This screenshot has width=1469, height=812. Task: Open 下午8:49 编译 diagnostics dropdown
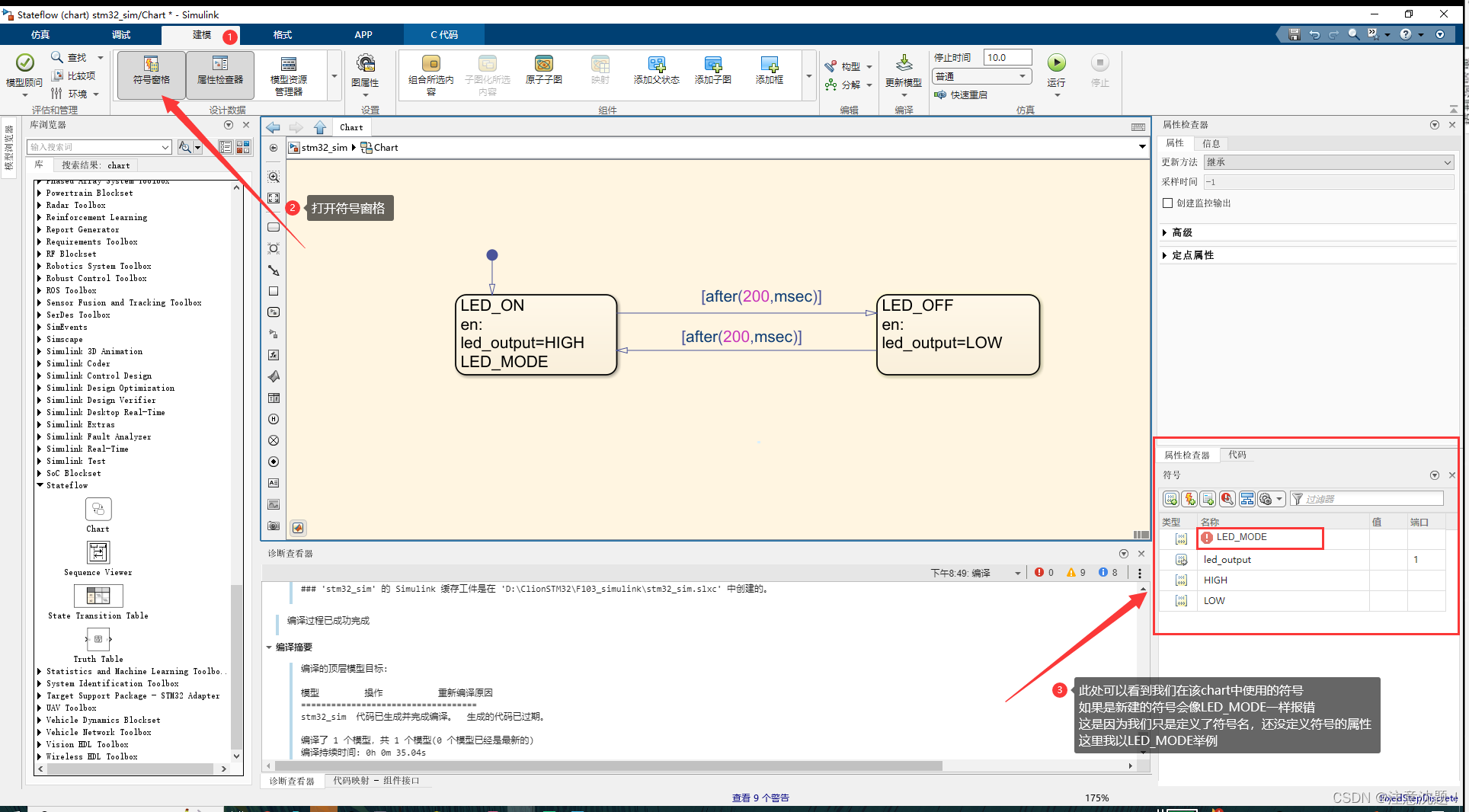(976, 573)
